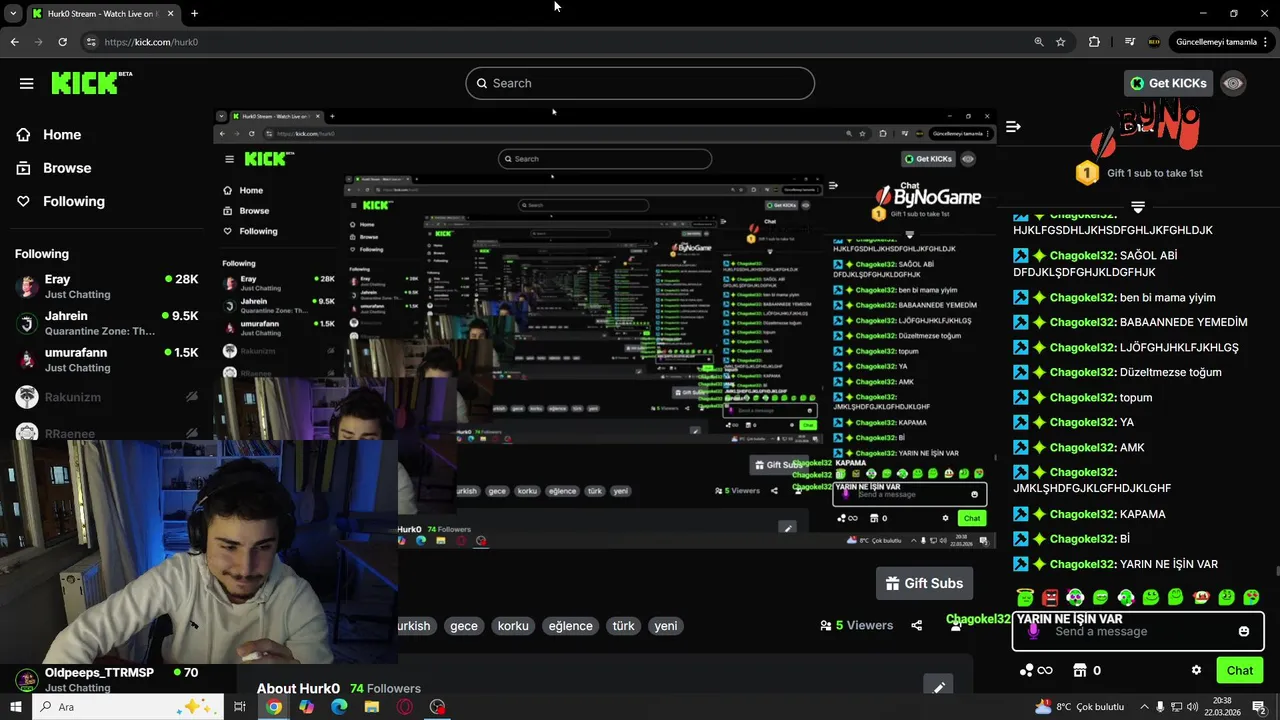Click the pencil edit icon in About section
The width and height of the screenshot is (1280, 720).
(939, 687)
